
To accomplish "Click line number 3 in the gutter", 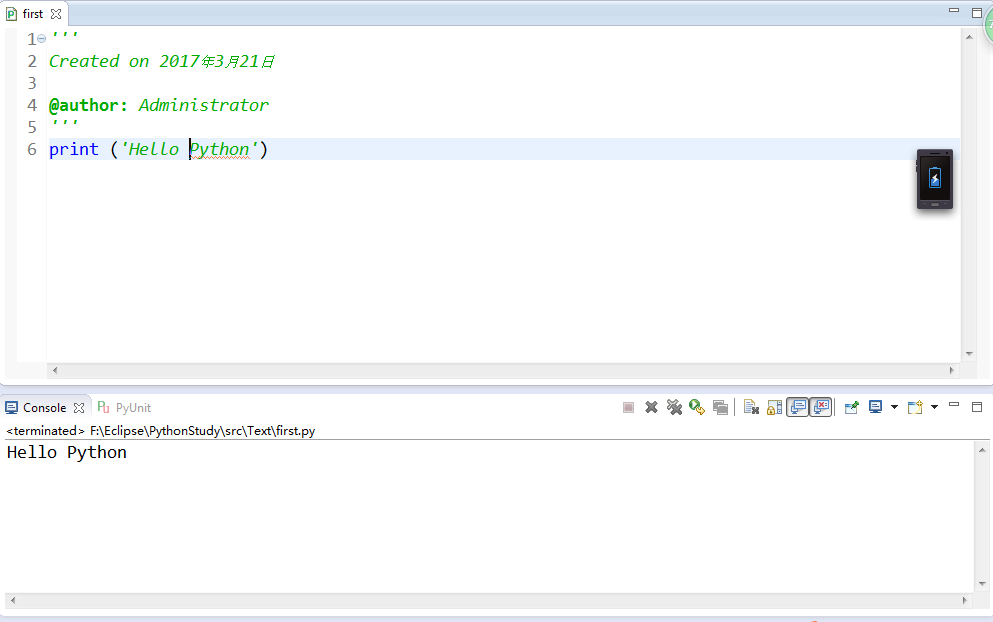I will (x=32, y=83).
